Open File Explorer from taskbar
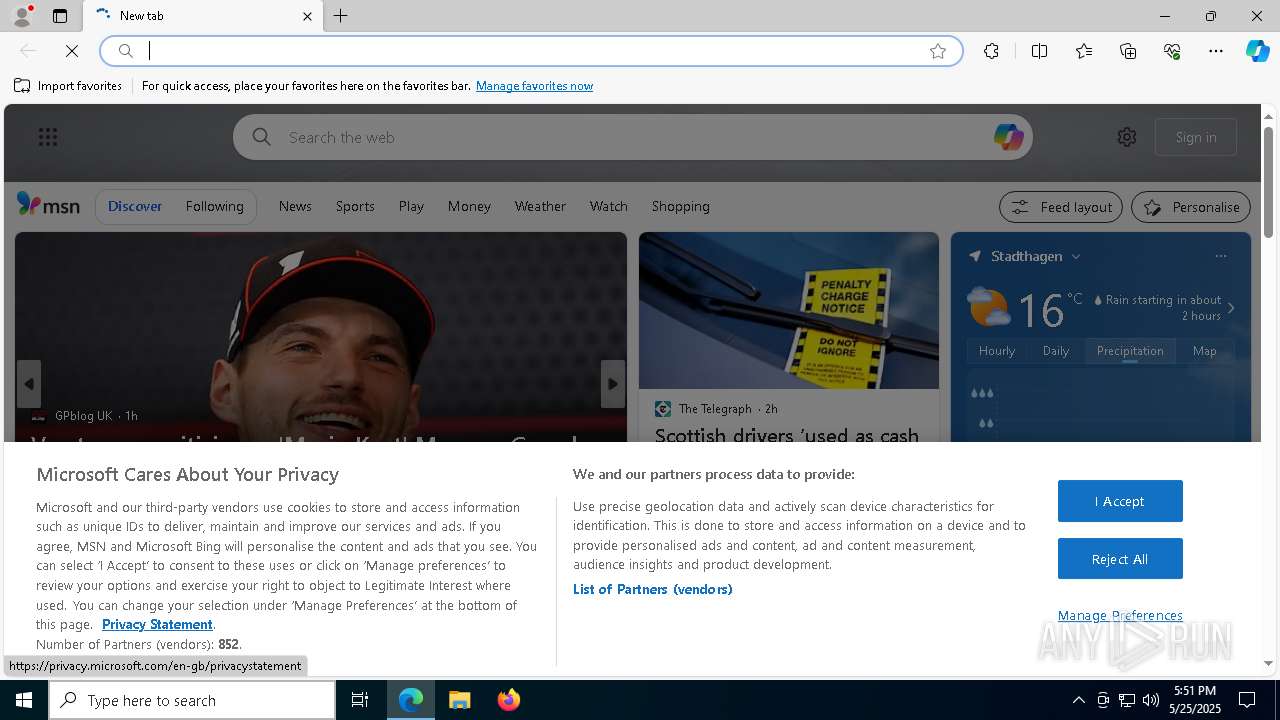 [460, 700]
